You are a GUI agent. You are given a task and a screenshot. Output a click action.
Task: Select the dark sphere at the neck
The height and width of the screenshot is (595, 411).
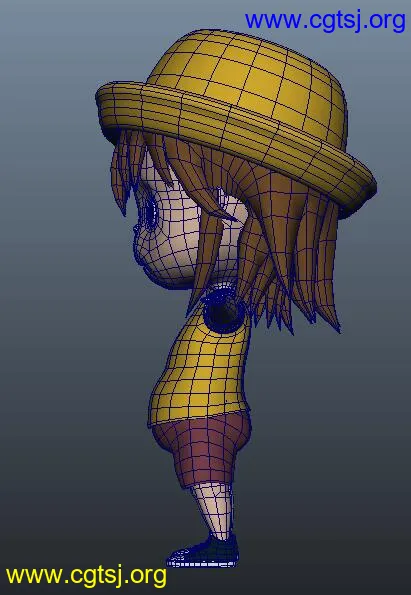point(224,312)
